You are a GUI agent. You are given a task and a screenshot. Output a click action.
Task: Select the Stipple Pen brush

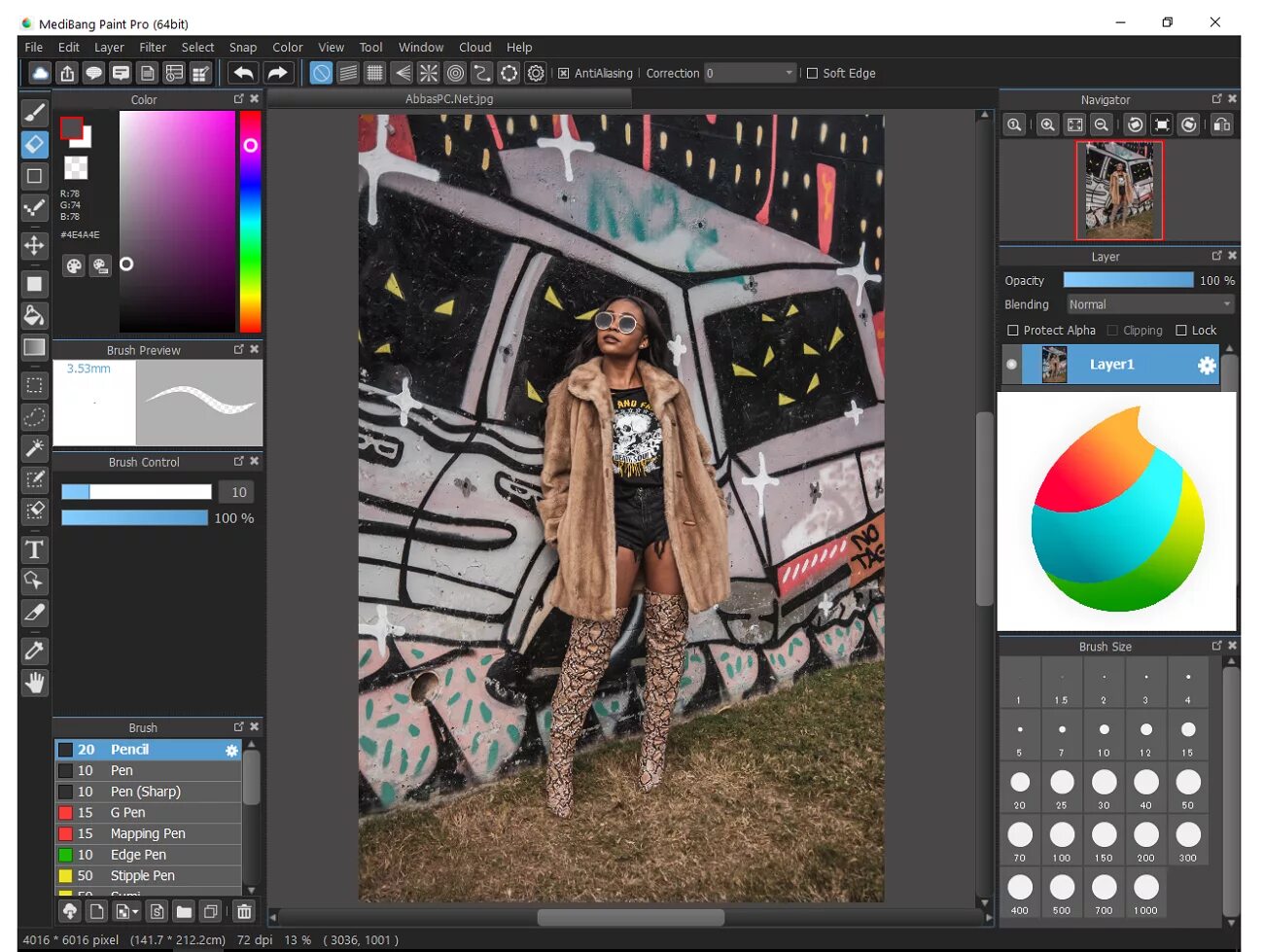coord(148,876)
